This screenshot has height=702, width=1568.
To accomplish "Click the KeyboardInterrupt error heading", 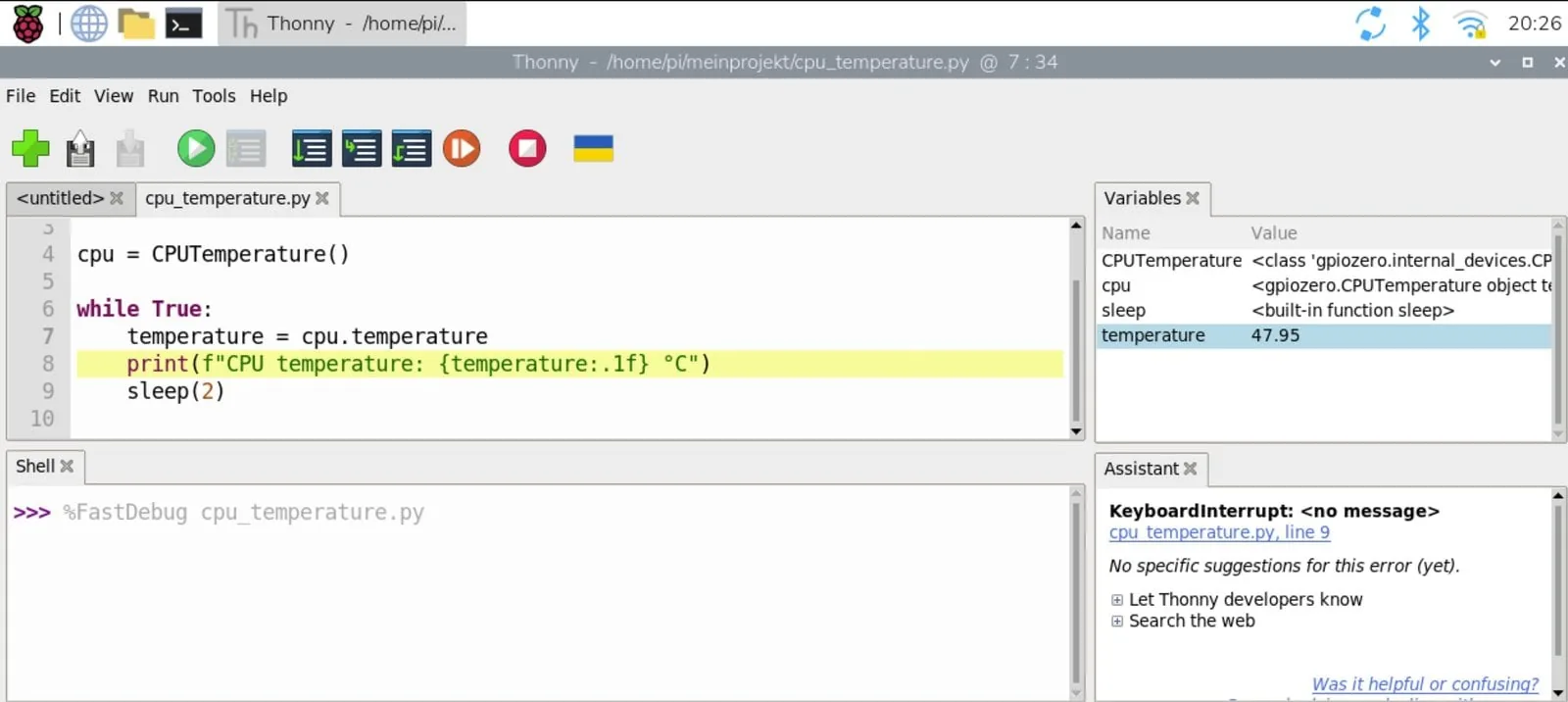I will (1274, 511).
